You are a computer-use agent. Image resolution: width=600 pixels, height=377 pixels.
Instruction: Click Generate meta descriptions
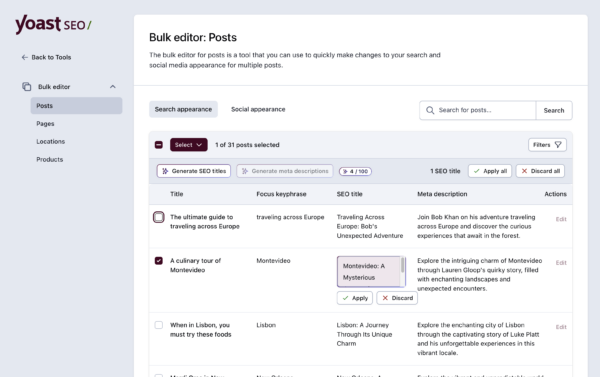click(x=285, y=171)
